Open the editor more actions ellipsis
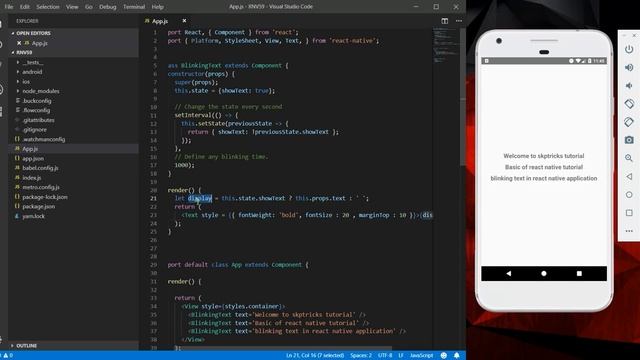 coord(459,21)
